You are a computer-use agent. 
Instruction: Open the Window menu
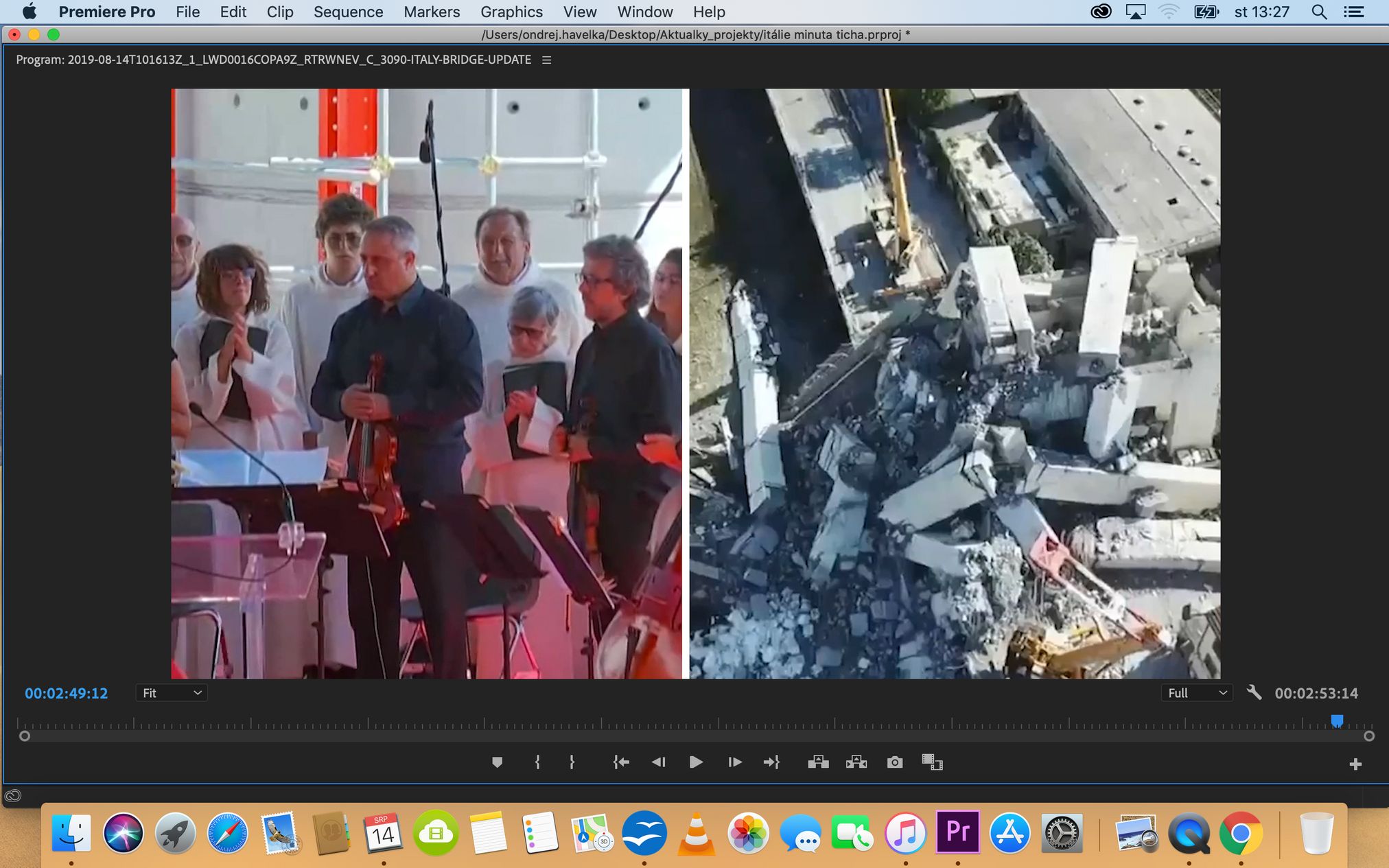pyautogui.click(x=645, y=12)
